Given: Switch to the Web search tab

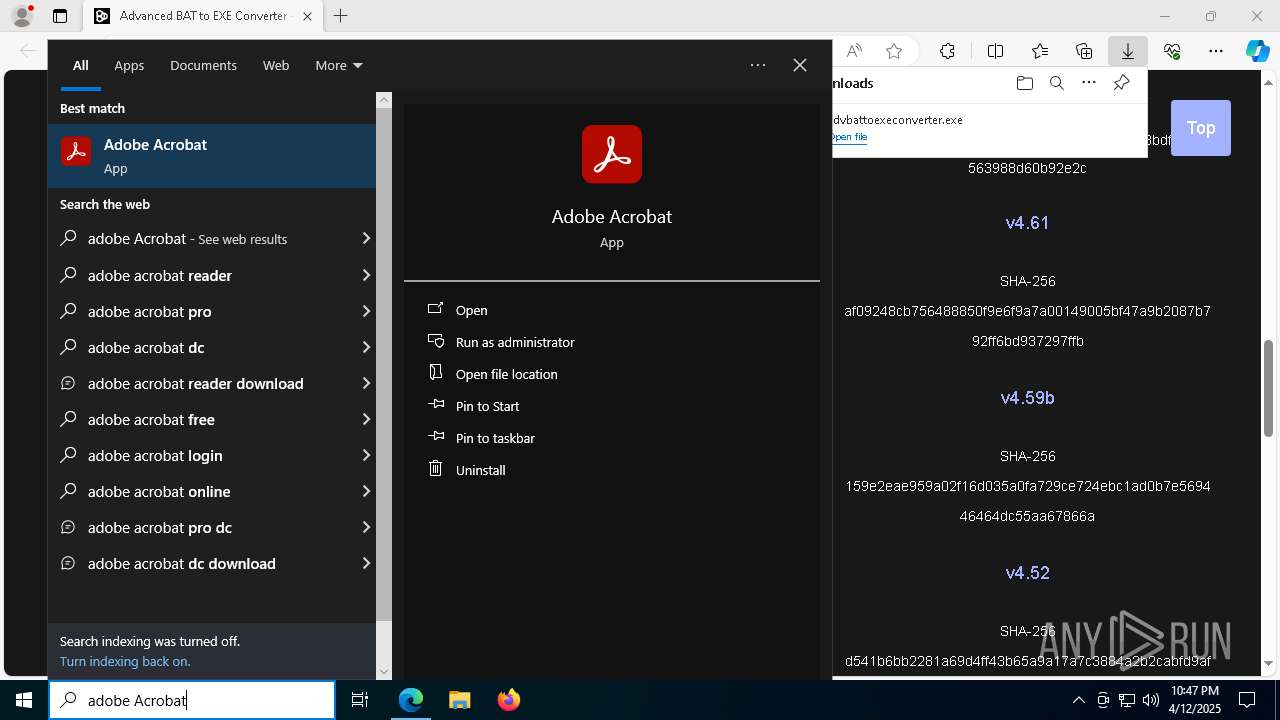Looking at the screenshot, I should pos(276,65).
